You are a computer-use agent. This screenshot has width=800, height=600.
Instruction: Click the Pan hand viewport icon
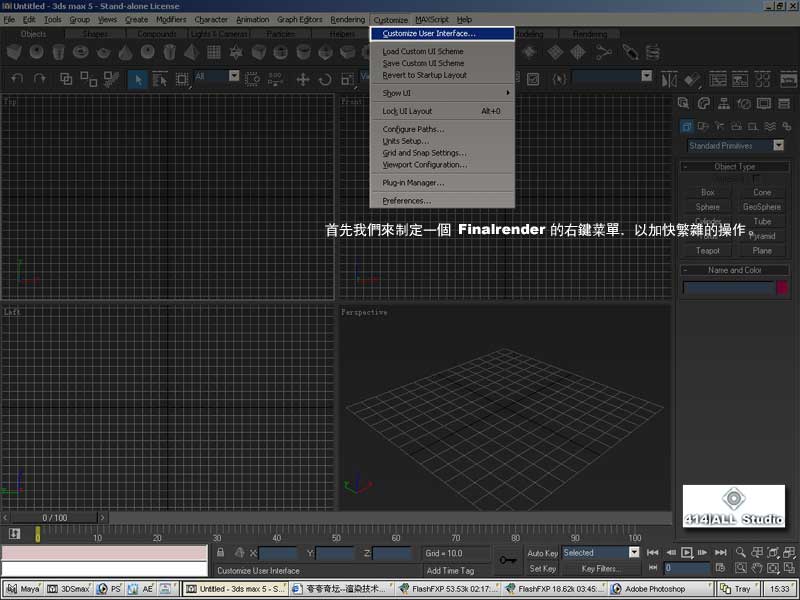(757, 568)
